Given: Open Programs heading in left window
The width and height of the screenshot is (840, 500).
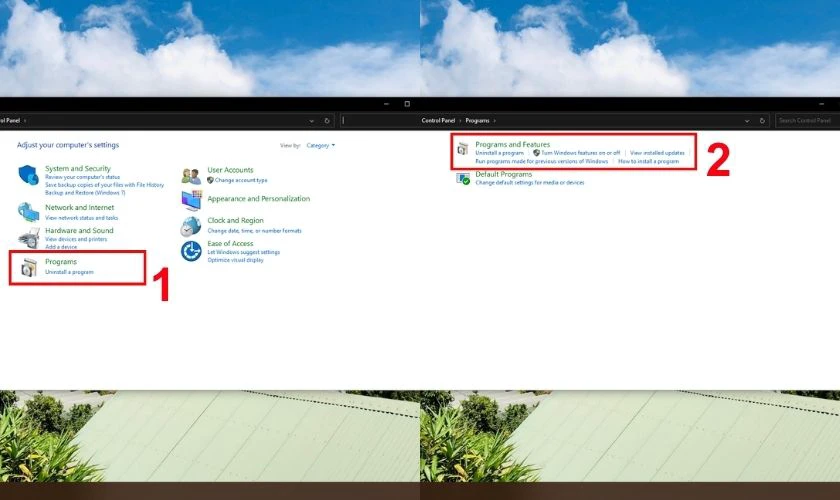Looking at the screenshot, I should (x=61, y=262).
